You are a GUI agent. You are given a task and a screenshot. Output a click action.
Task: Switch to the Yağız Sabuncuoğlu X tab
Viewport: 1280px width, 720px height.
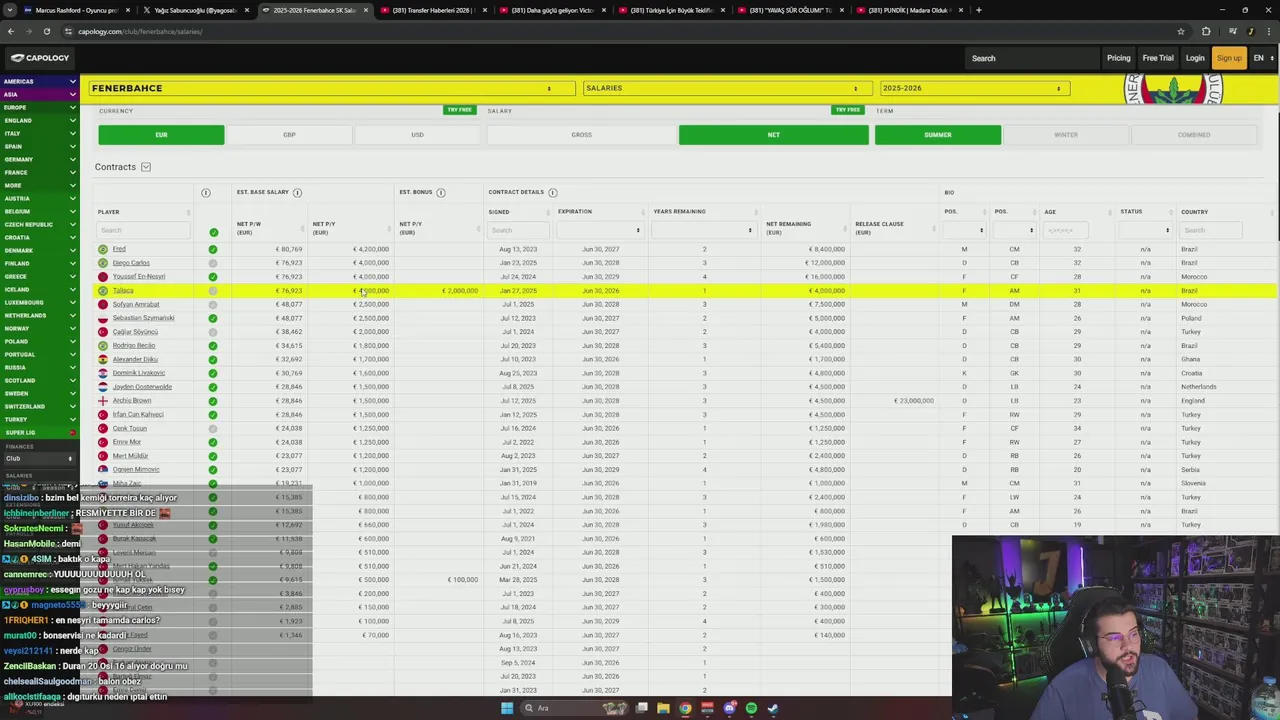195,10
